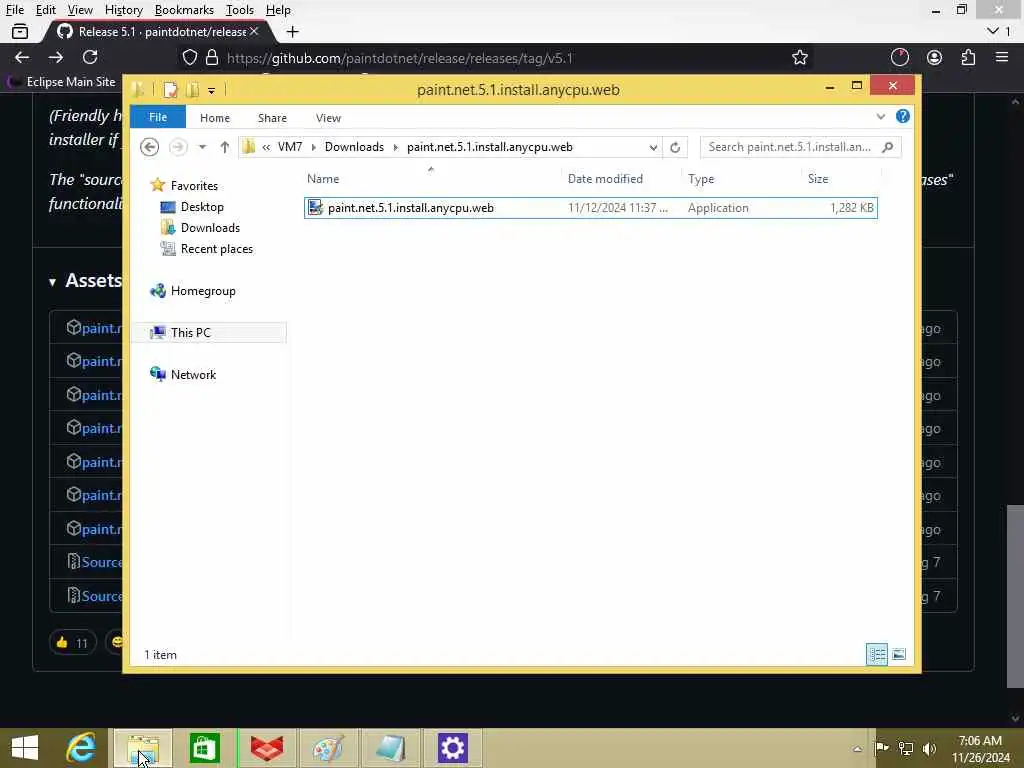
Task: Click the volume speaker tray icon
Action: coord(929,748)
